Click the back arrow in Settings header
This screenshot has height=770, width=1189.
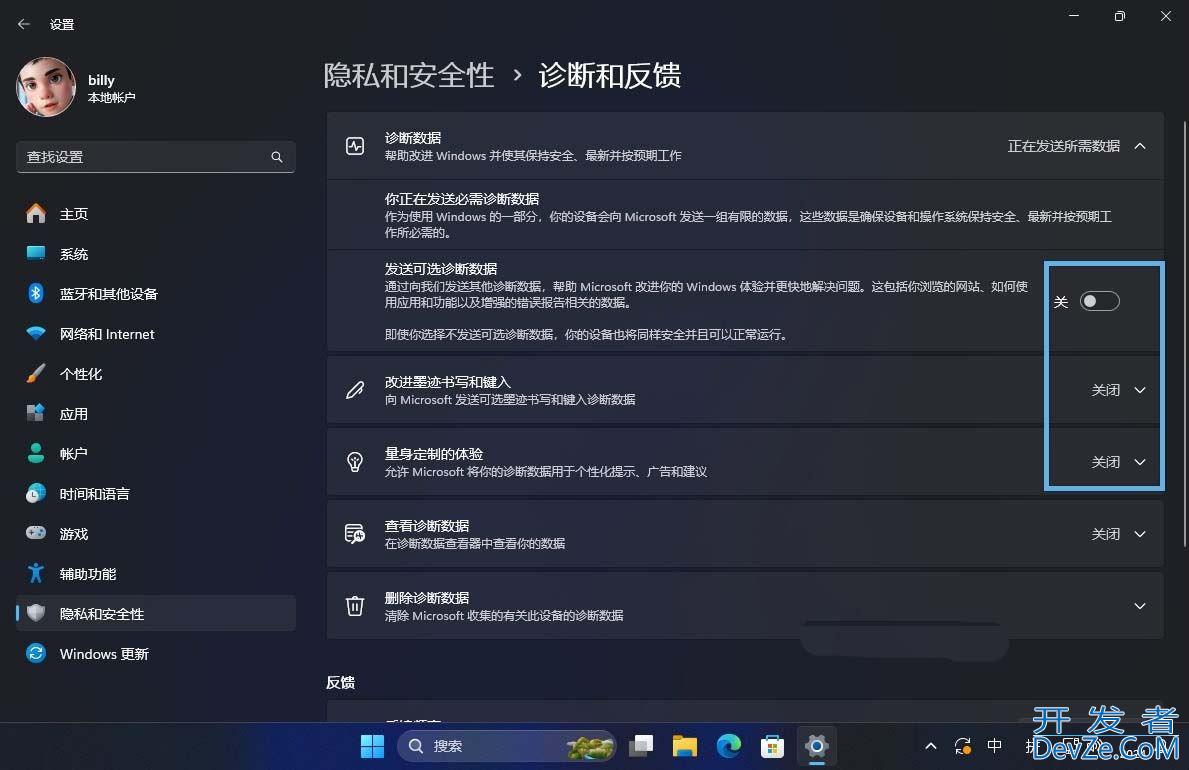(24, 24)
